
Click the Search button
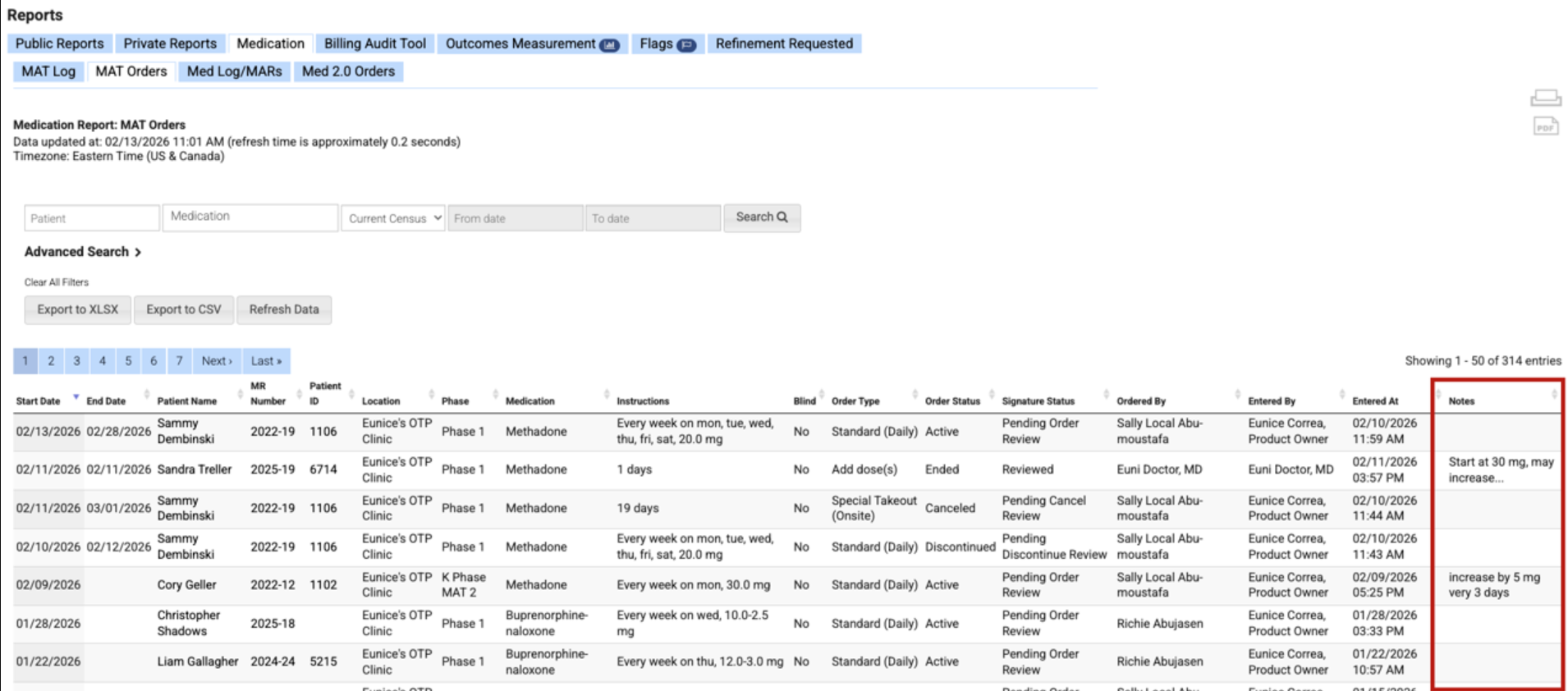[761, 217]
